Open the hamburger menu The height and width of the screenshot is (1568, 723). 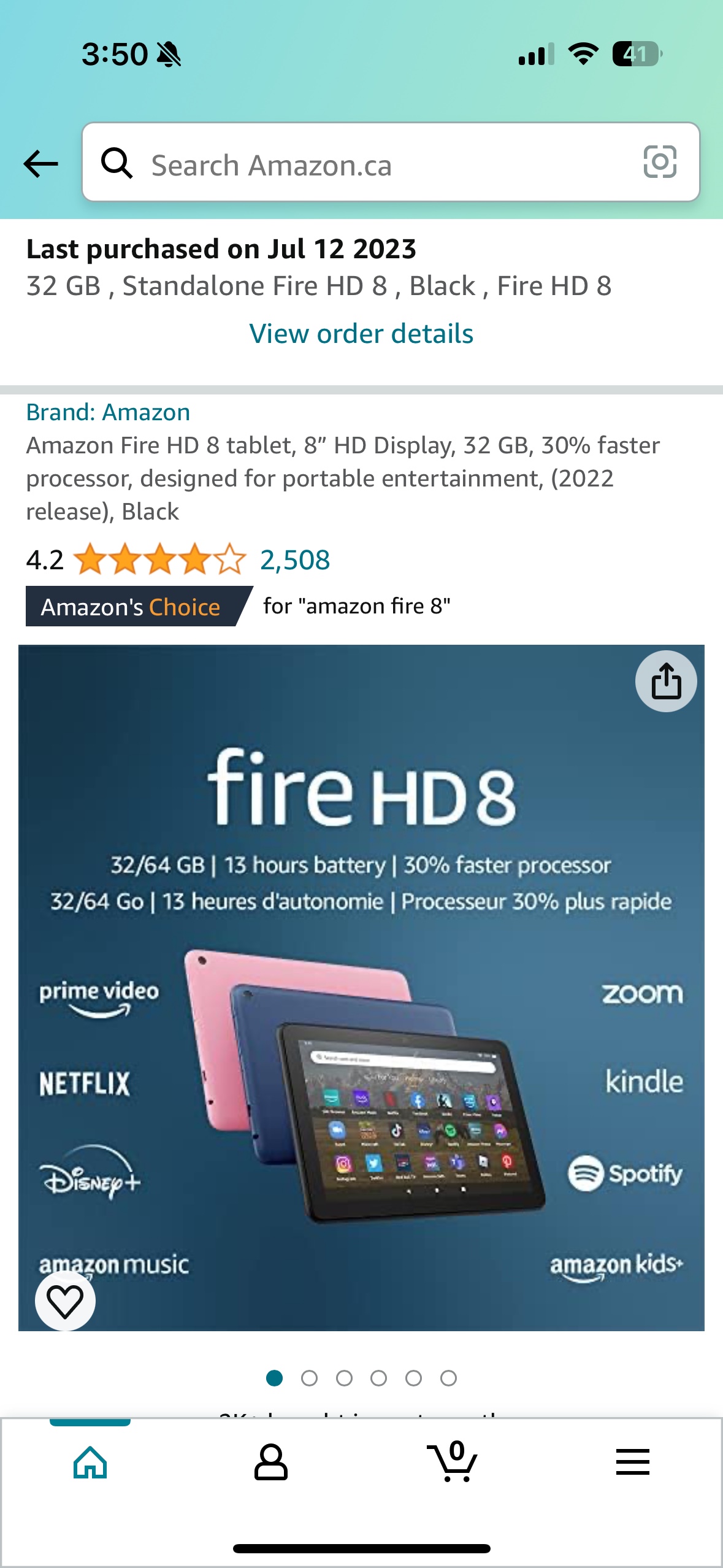click(x=633, y=1462)
